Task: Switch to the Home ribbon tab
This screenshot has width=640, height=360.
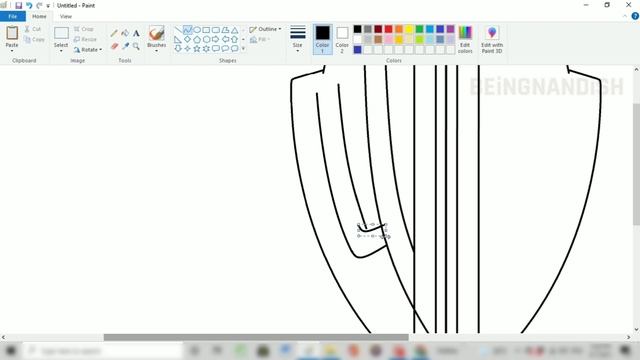Action: 39,16
